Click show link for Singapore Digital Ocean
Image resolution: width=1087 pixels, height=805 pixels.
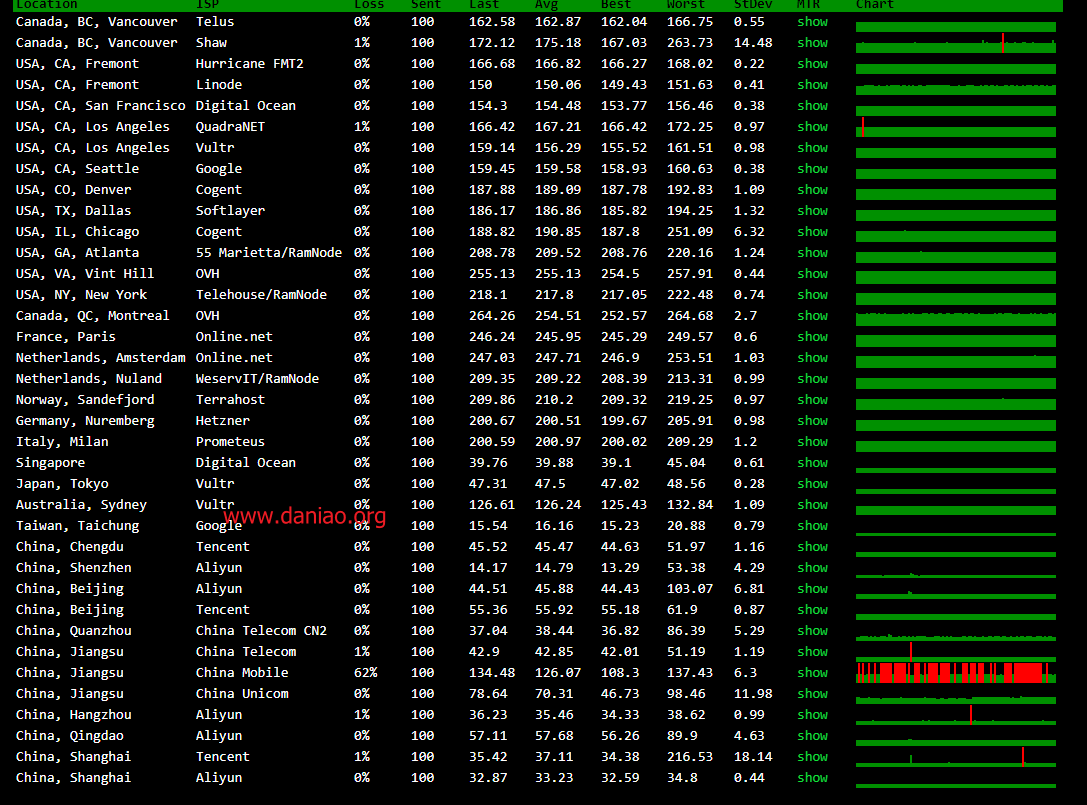(x=812, y=462)
